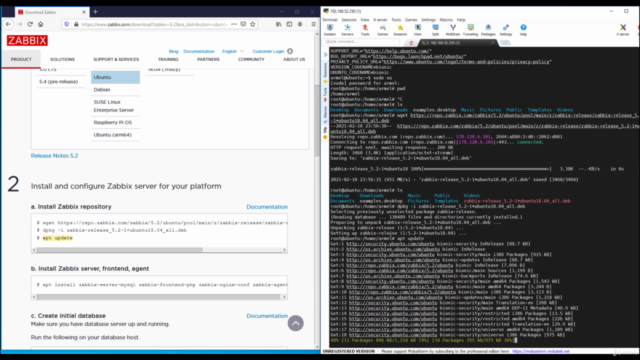Go back in the Firefox browser
This screenshot has height=360, width=640.
click(x=9, y=24)
